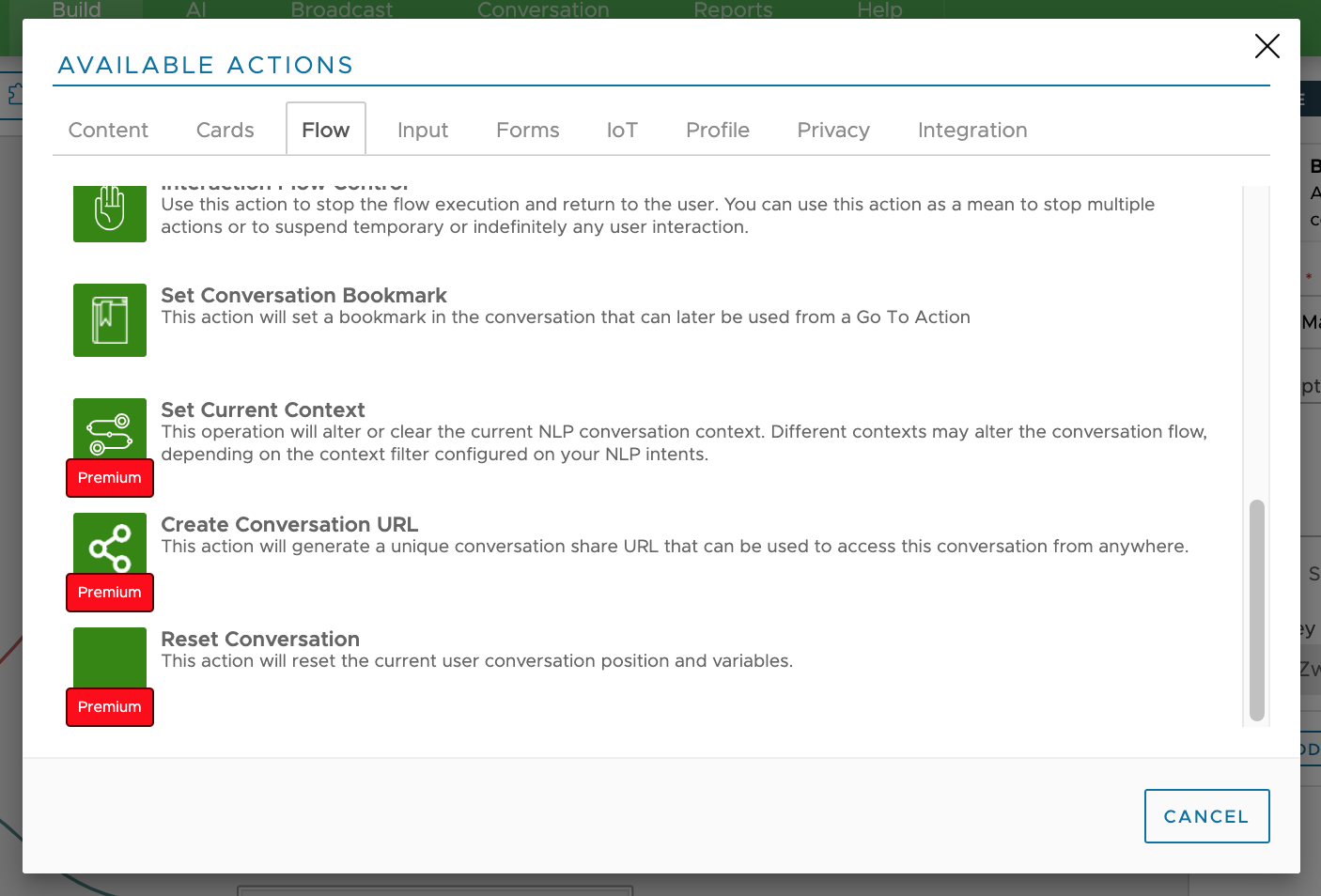Viewport: 1321px width, 896px height.
Task: Click the Set Conversation Bookmark description text
Action: (x=566, y=317)
